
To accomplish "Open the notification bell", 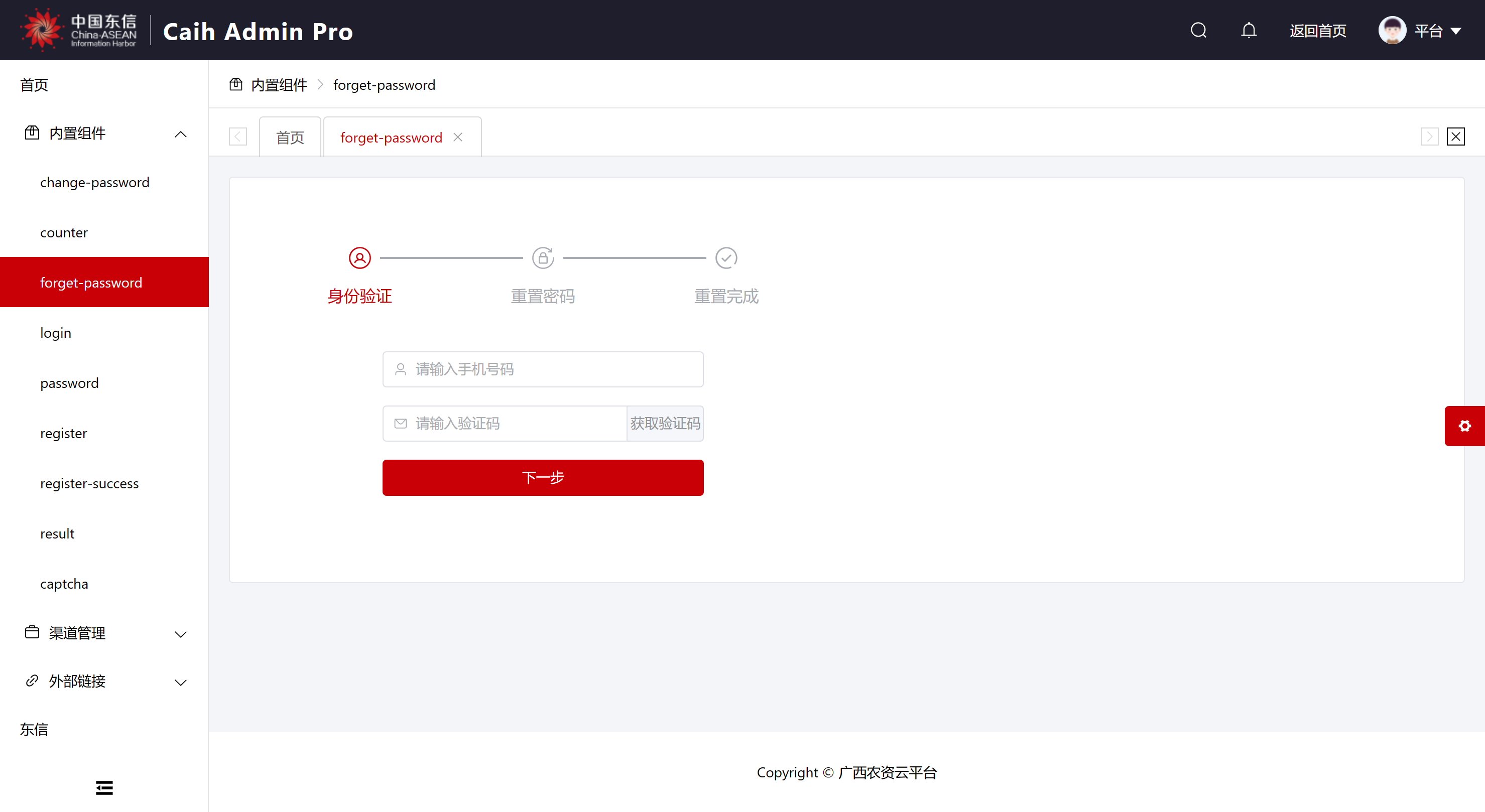I will tap(1248, 30).
